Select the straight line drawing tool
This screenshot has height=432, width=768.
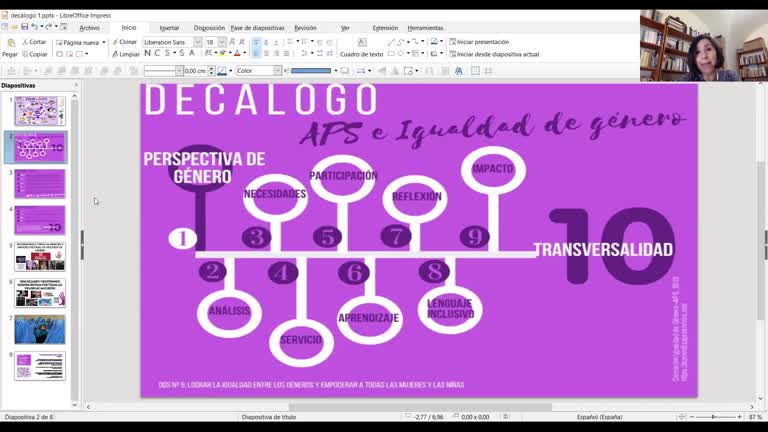[x=391, y=42]
